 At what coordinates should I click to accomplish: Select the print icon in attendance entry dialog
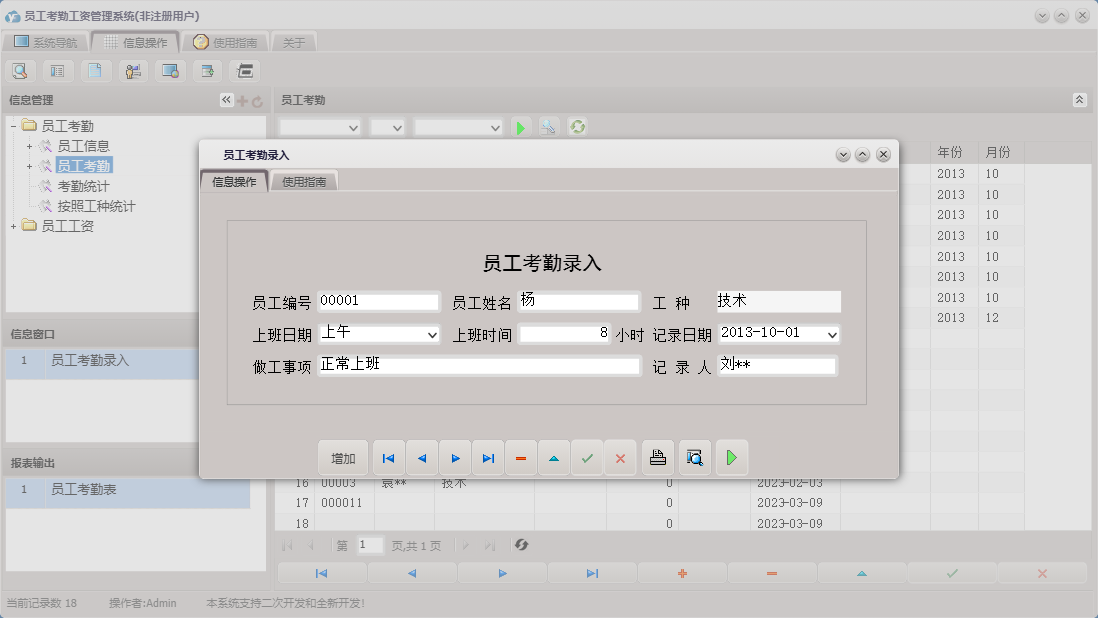click(658, 457)
